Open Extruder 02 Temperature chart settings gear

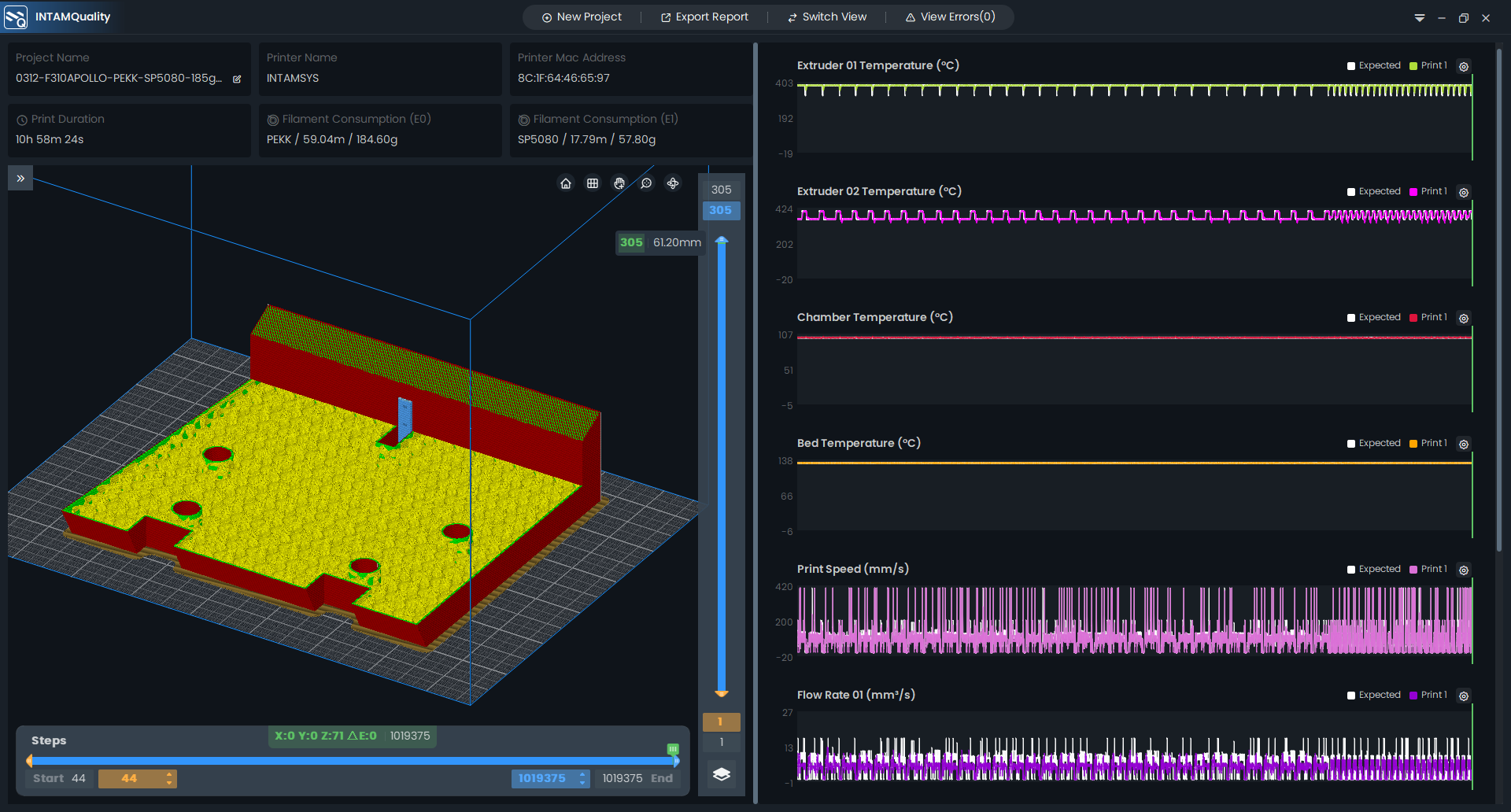[x=1464, y=192]
